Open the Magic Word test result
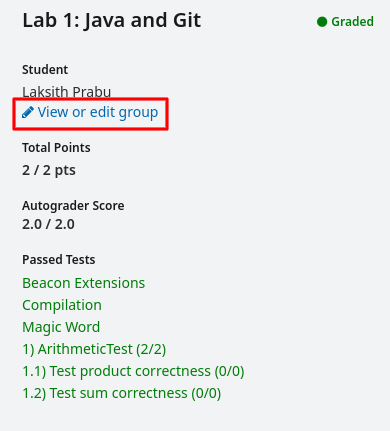The width and height of the screenshot is (390, 431). point(61,327)
